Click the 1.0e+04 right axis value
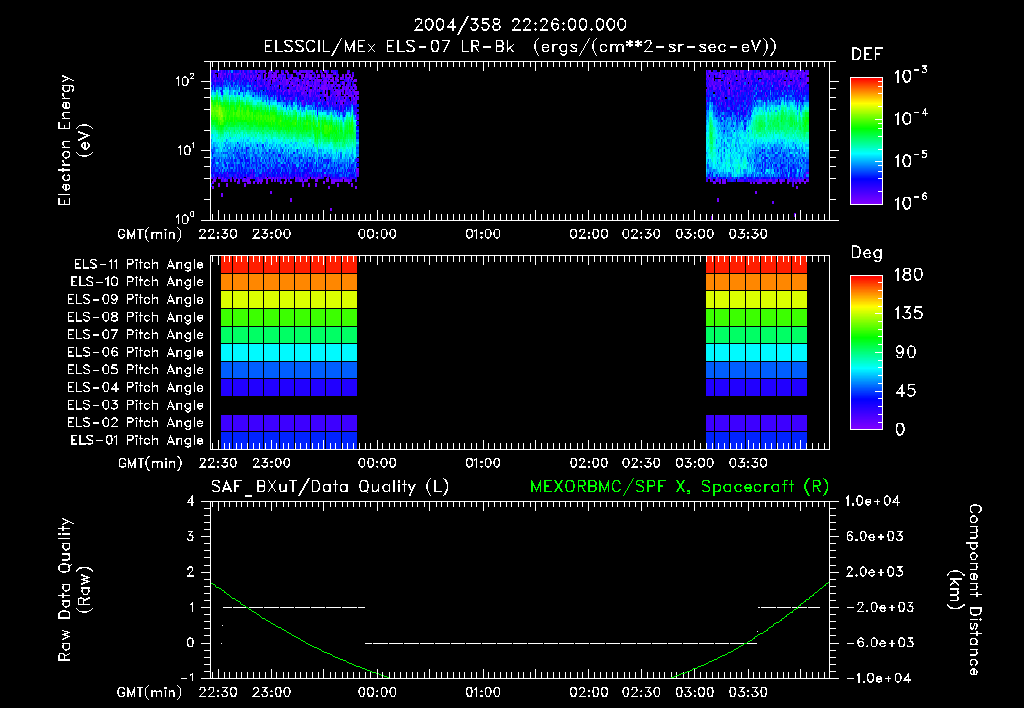Viewport: 1024px width, 708px height. 872,501
